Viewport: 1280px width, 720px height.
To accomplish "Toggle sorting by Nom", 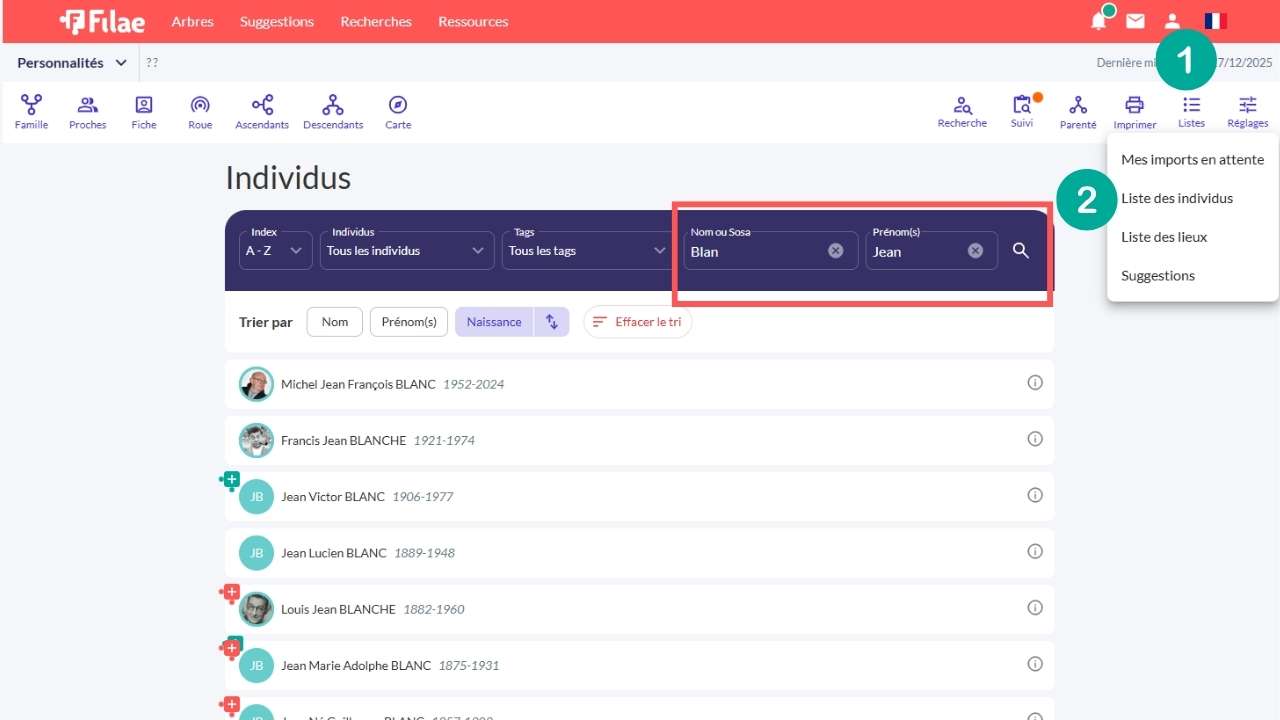I will [x=335, y=322].
